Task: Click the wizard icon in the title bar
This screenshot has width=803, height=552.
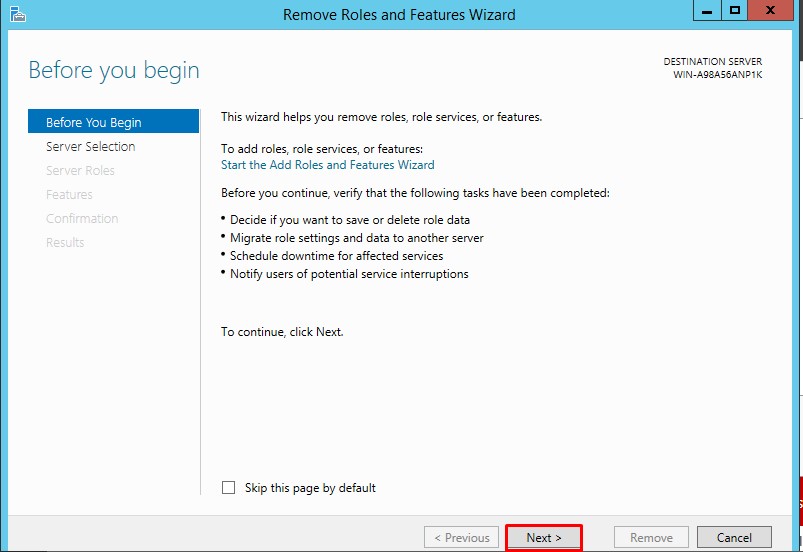Action: 16,14
